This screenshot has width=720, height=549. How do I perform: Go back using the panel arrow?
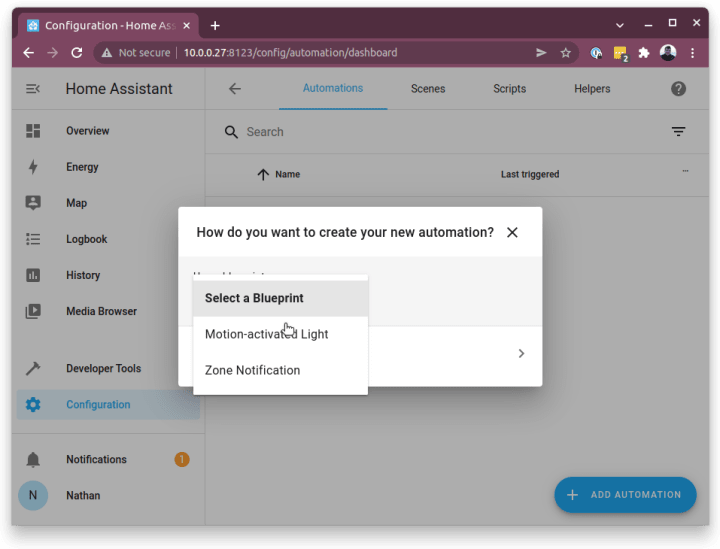click(x=235, y=89)
